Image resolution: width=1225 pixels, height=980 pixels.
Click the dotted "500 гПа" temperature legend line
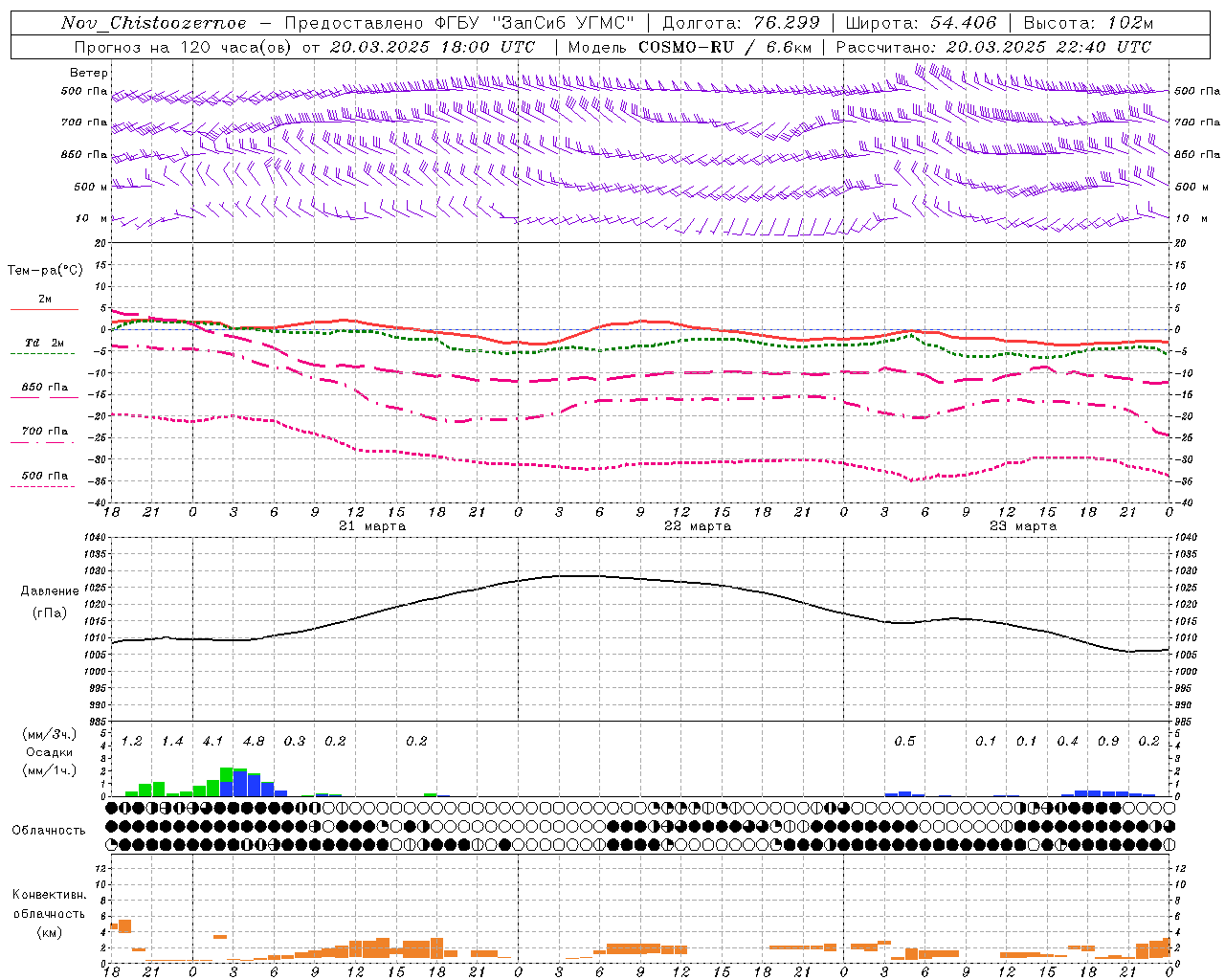[x=42, y=486]
